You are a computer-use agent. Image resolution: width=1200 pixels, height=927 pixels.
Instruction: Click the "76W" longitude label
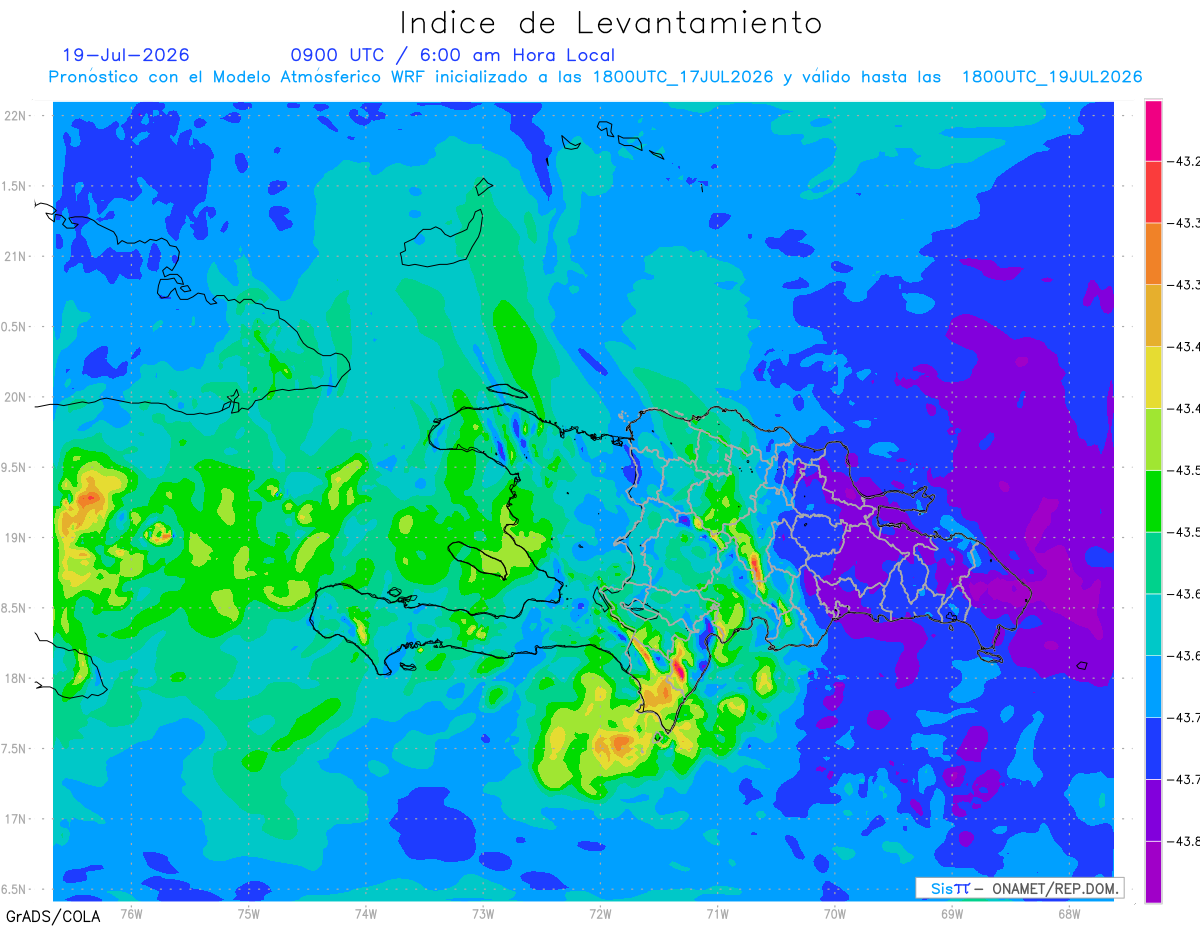coord(132,914)
